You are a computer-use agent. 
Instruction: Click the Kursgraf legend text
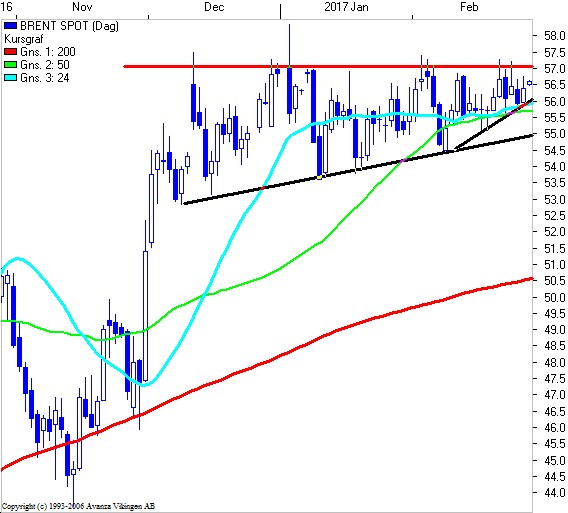point(24,39)
